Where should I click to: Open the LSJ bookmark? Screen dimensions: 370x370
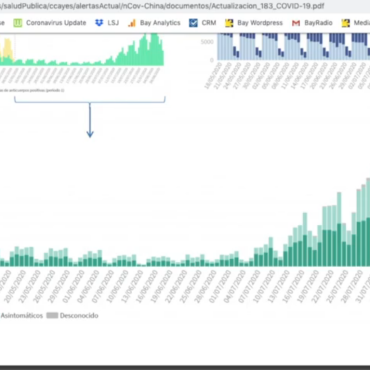[113, 23]
